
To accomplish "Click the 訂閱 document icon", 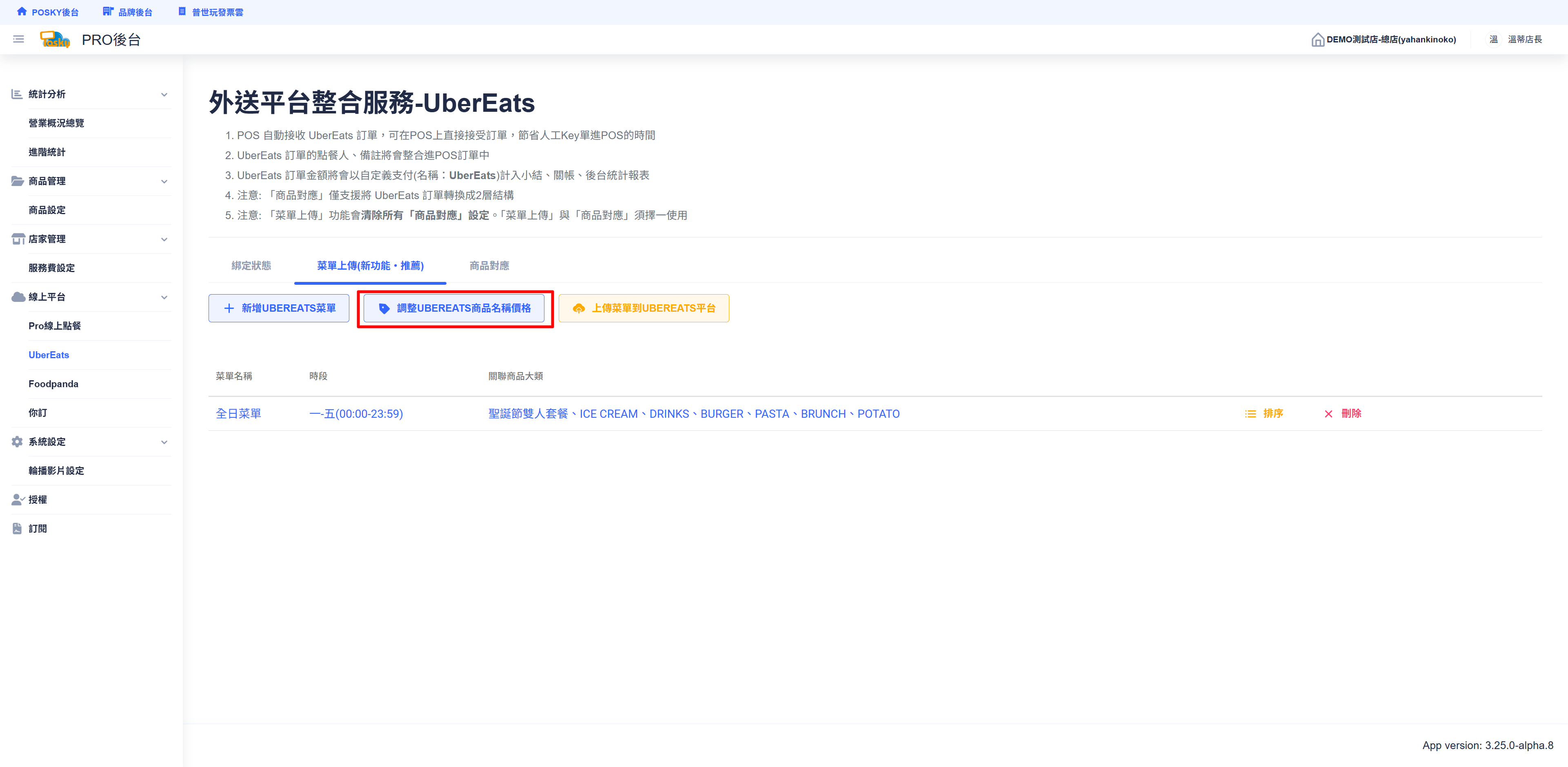I will [x=17, y=529].
